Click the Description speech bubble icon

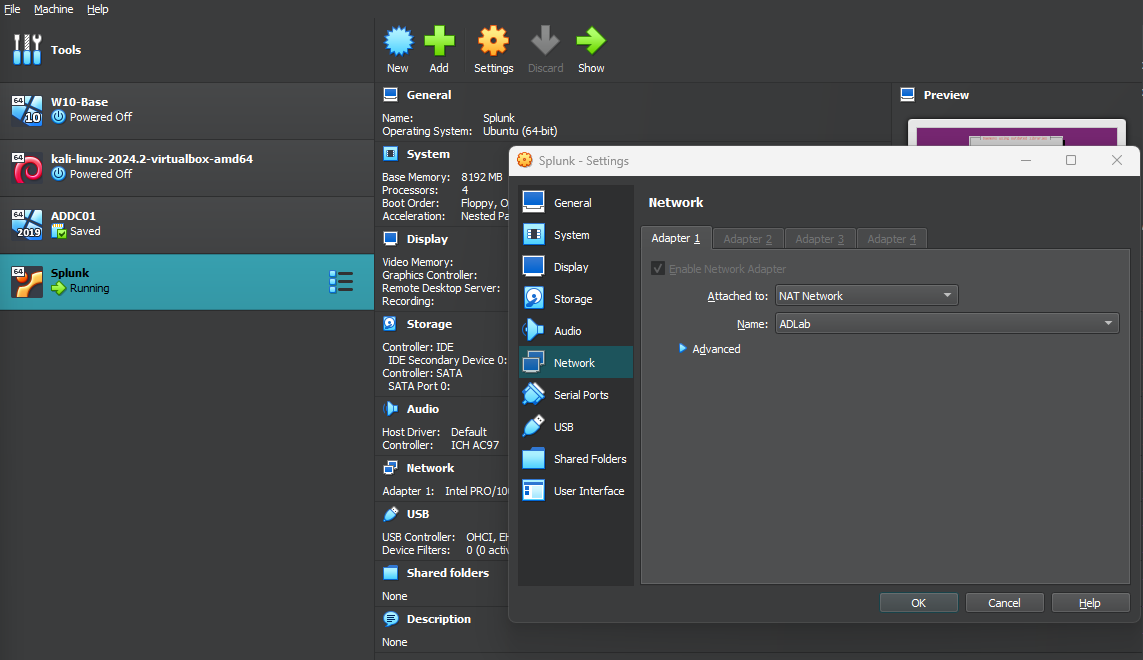391,619
